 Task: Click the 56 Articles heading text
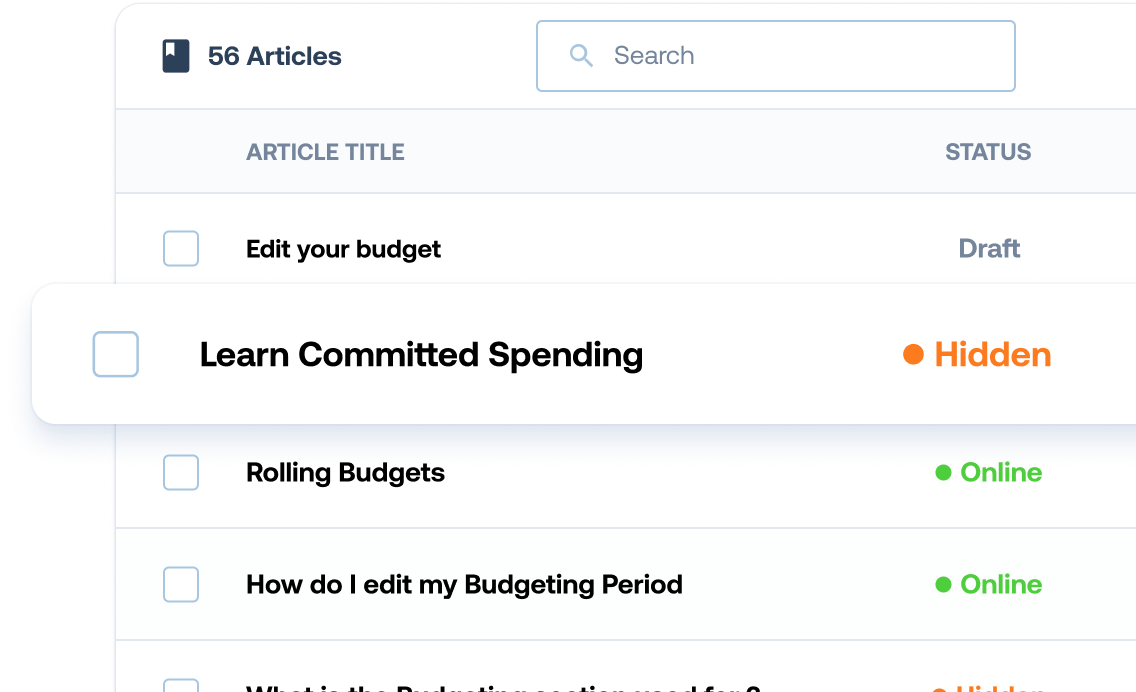[x=274, y=56]
